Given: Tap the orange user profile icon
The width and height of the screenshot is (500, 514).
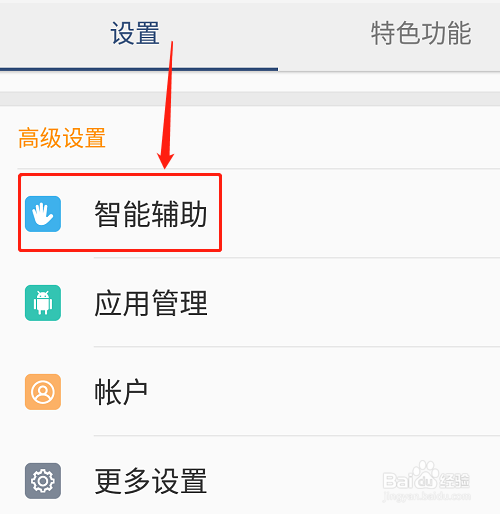Looking at the screenshot, I should click(x=43, y=392).
